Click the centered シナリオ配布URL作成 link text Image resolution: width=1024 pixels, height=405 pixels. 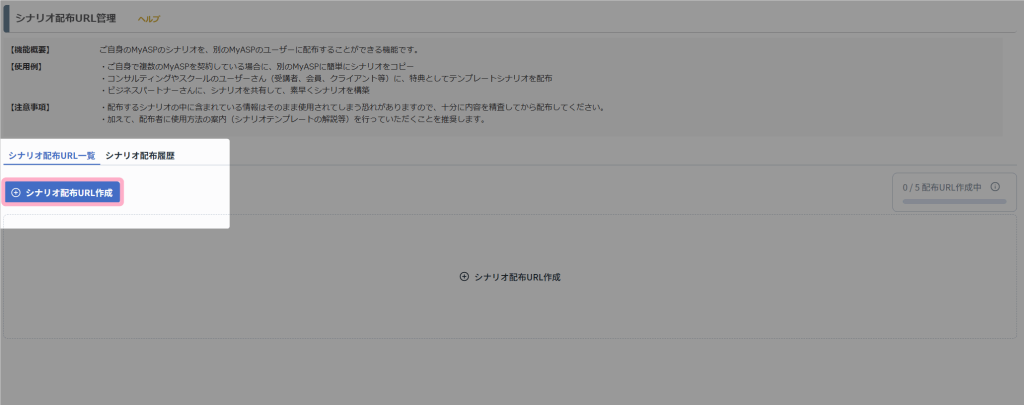517,276
